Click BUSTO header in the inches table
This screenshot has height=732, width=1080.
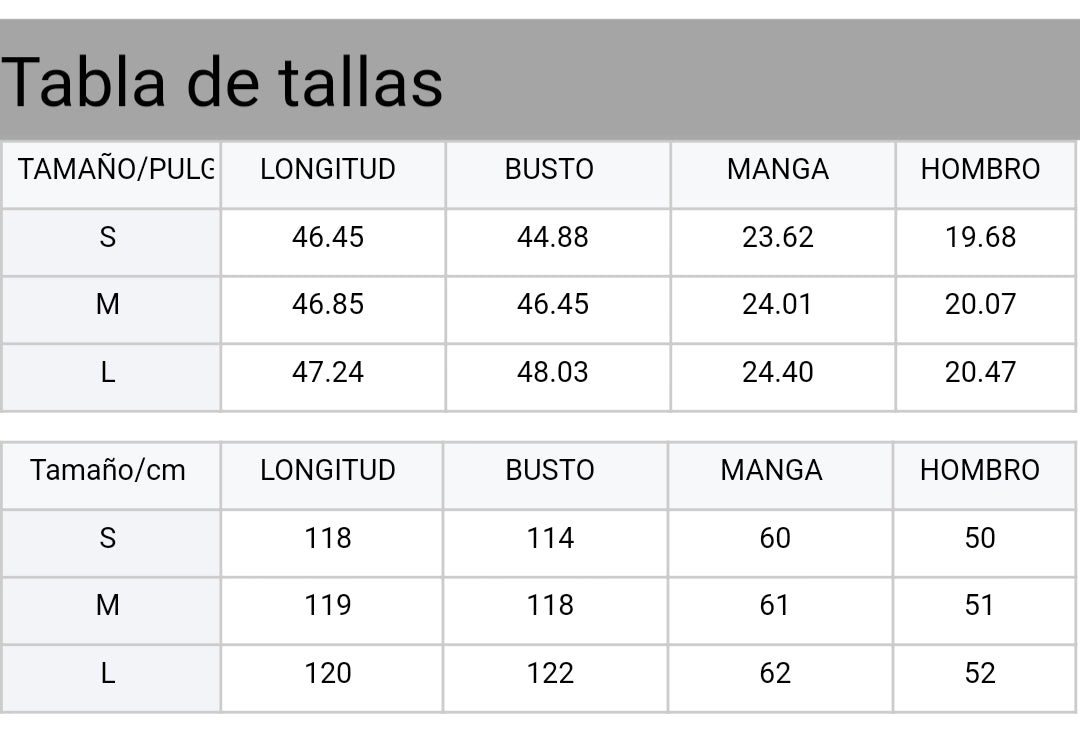tap(549, 170)
